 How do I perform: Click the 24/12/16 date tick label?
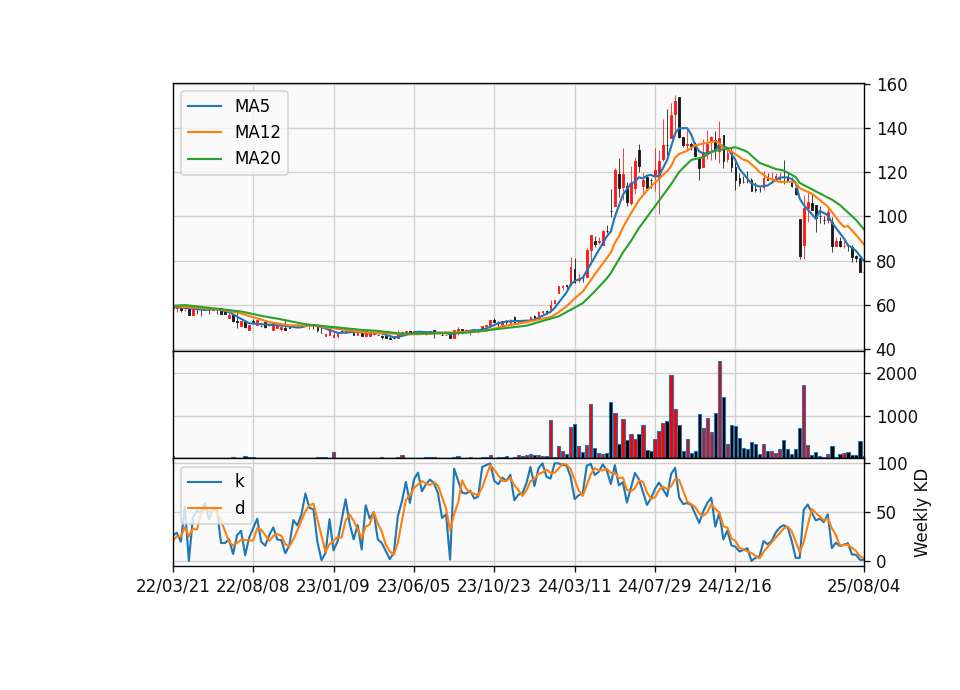pyautogui.click(x=735, y=586)
